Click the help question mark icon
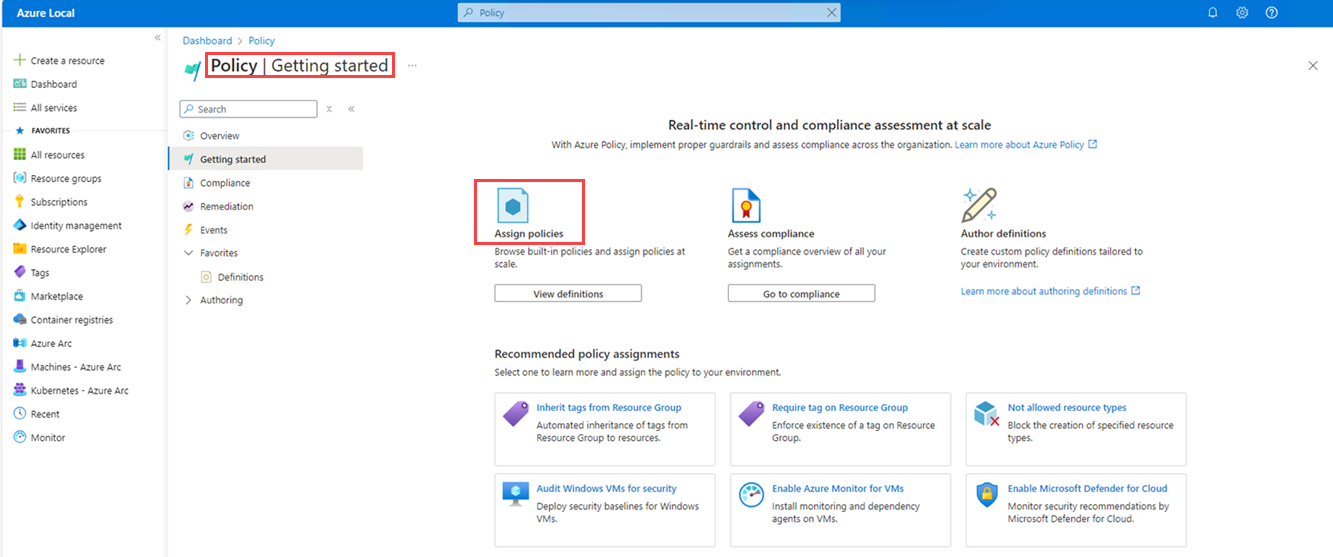1333x557 pixels. [x=1272, y=13]
